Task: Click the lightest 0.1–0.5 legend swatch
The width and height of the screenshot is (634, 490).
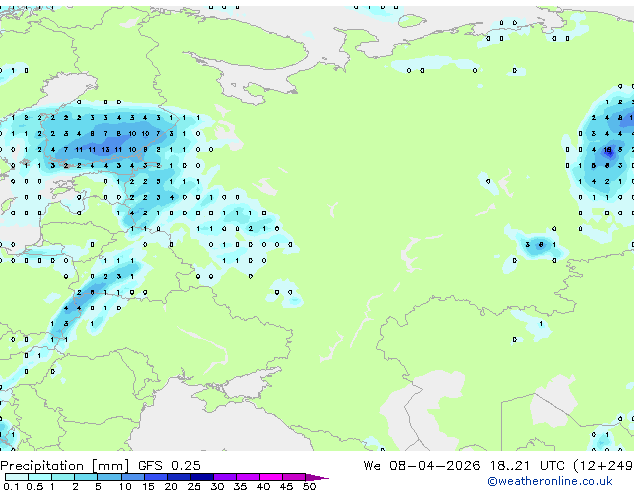Action: click(17, 477)
